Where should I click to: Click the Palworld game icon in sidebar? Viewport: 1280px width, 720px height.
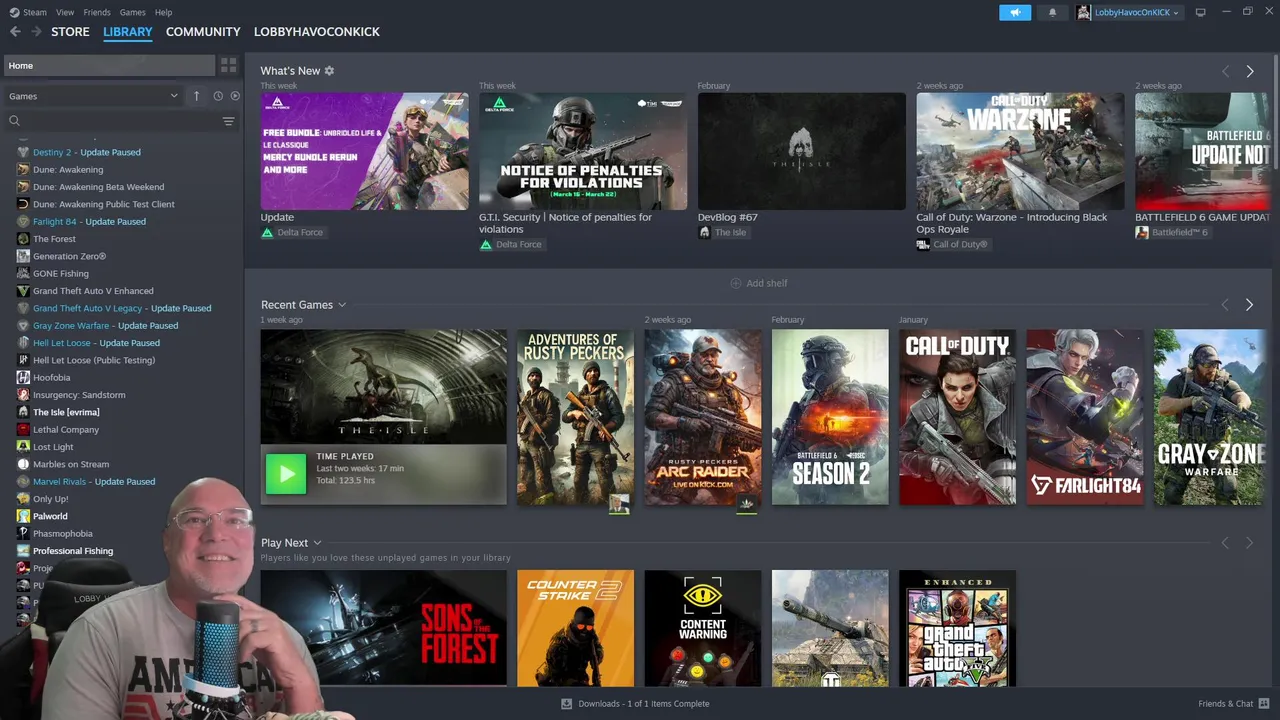click(x=23, y=516)
